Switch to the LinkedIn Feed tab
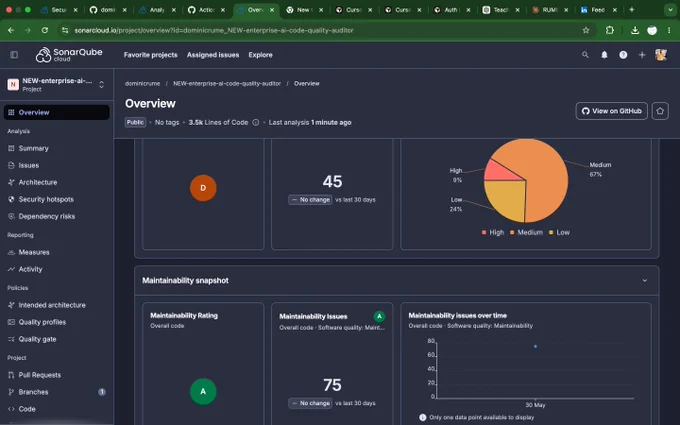The image size is (680, 425). 599,10
